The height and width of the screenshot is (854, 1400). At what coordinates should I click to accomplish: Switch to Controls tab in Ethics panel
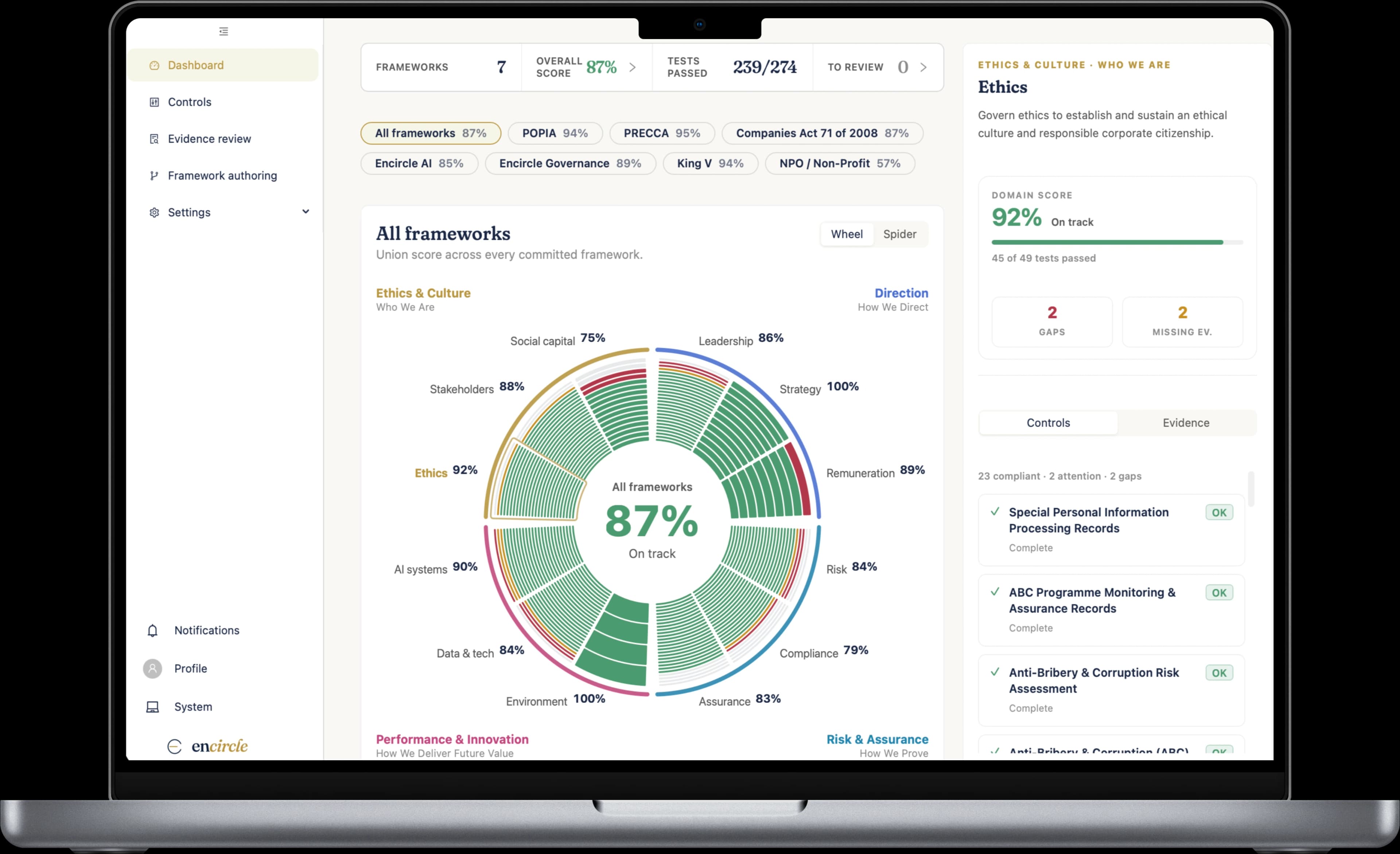(1048, 423)
